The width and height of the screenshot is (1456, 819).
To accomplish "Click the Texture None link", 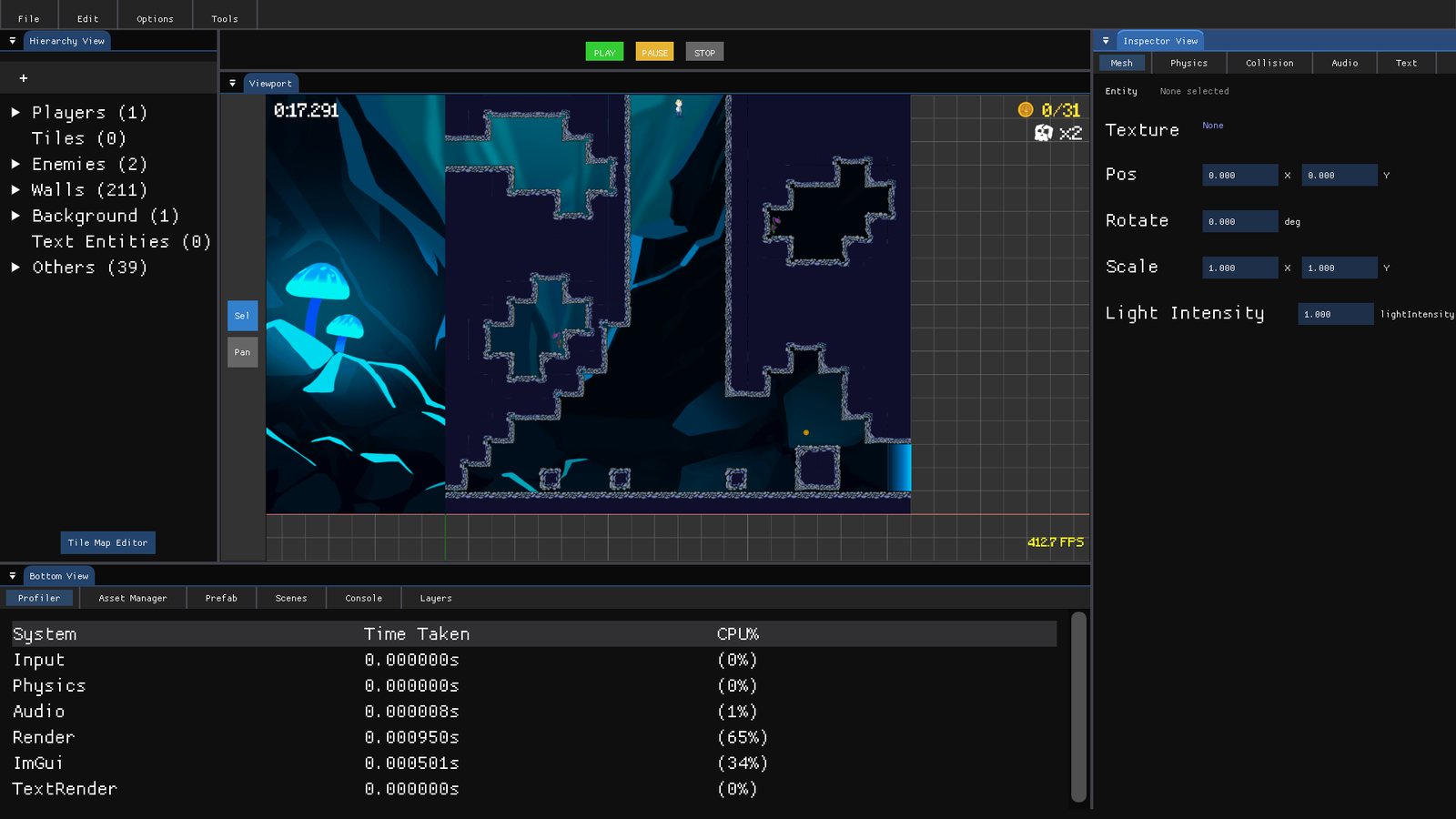I will point(1213,126).
